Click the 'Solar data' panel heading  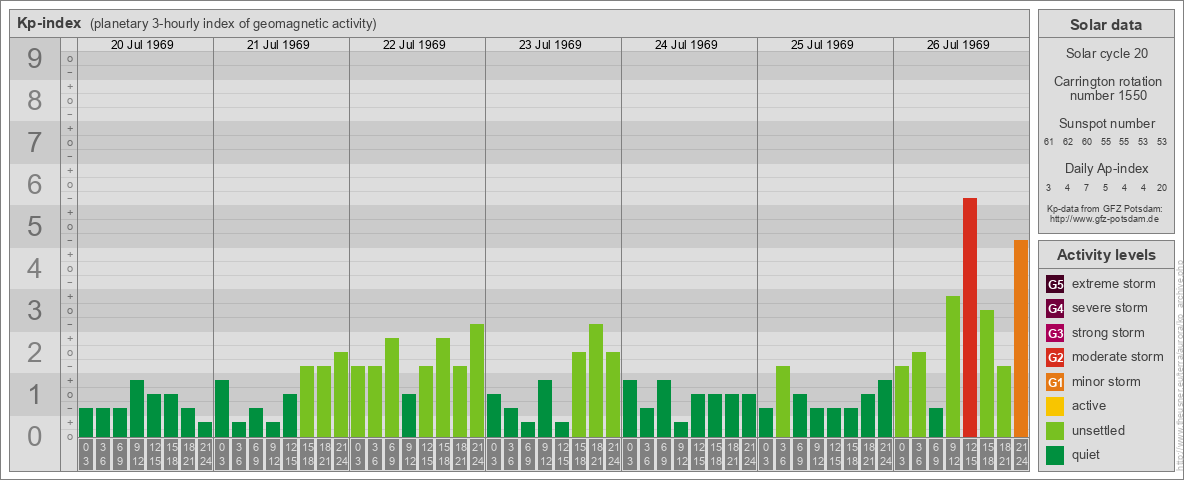point(1106,25)
